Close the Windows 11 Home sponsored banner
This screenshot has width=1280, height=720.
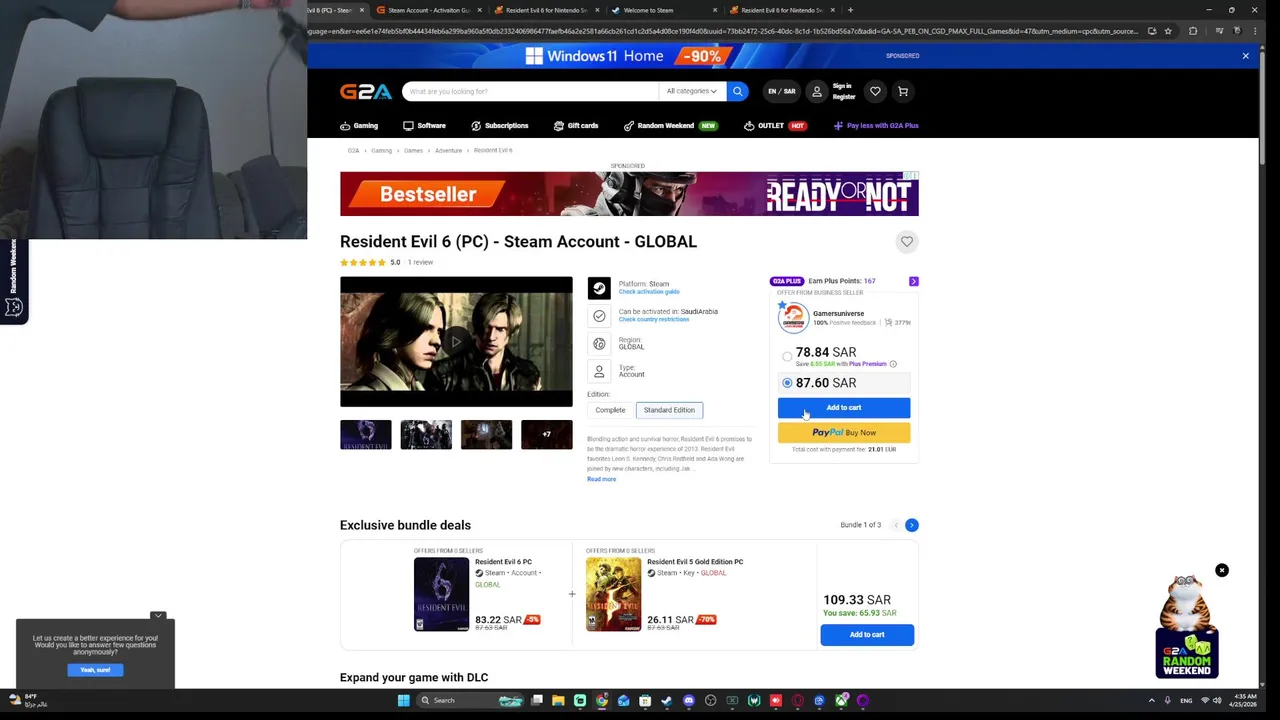click(x=1245, y=56)
